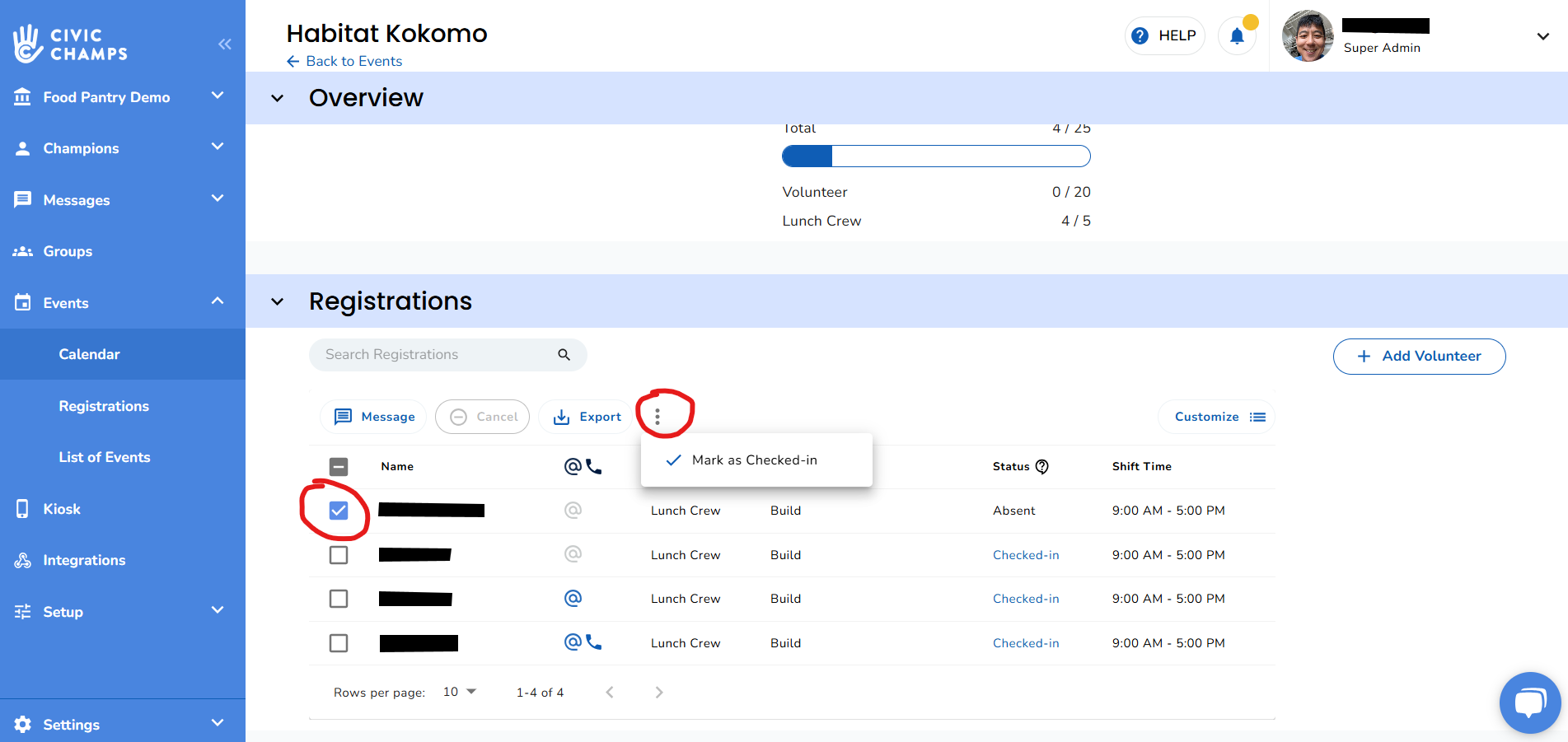Click the Kiosk device icon
Viewport: 1568px width, 742px height.
(23, 509)
